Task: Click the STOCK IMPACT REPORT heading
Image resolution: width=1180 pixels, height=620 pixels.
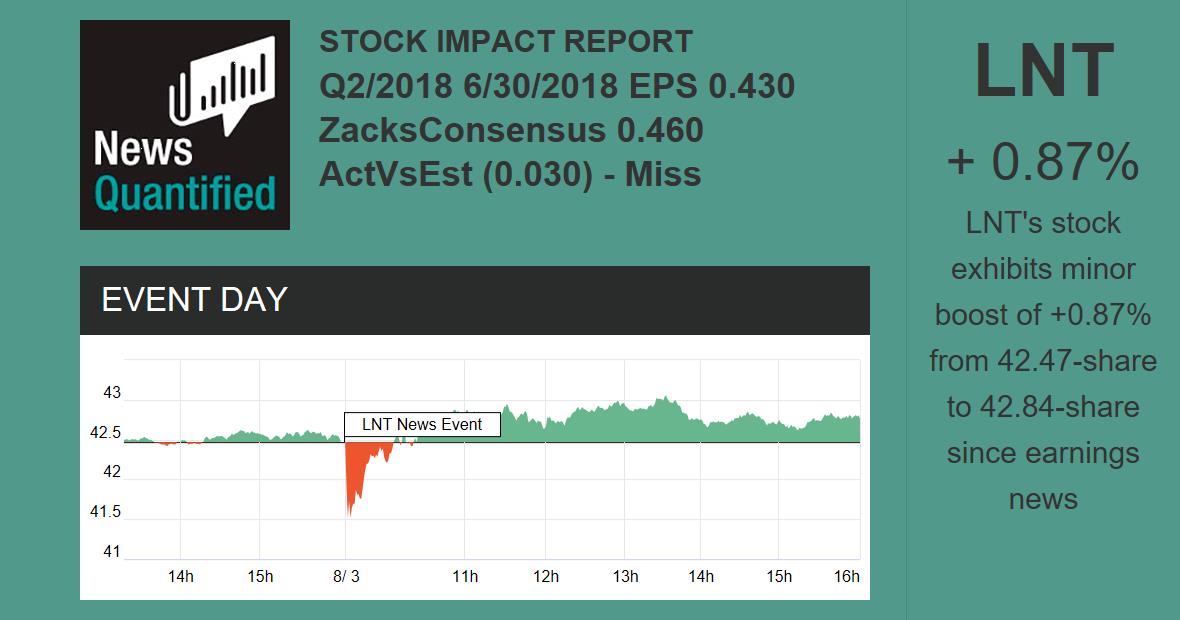Action: (505, 42)
